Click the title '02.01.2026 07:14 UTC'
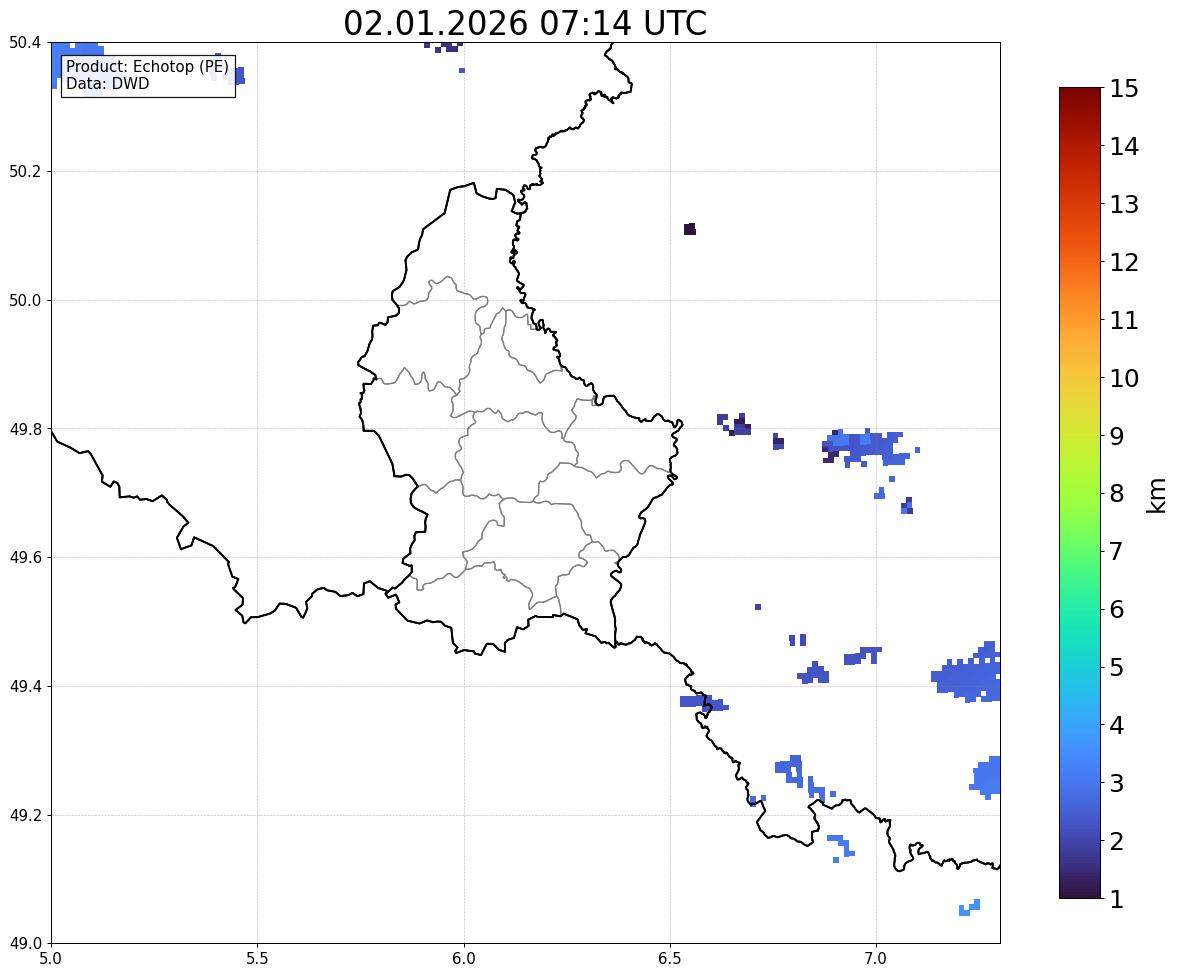 (524, 23)
